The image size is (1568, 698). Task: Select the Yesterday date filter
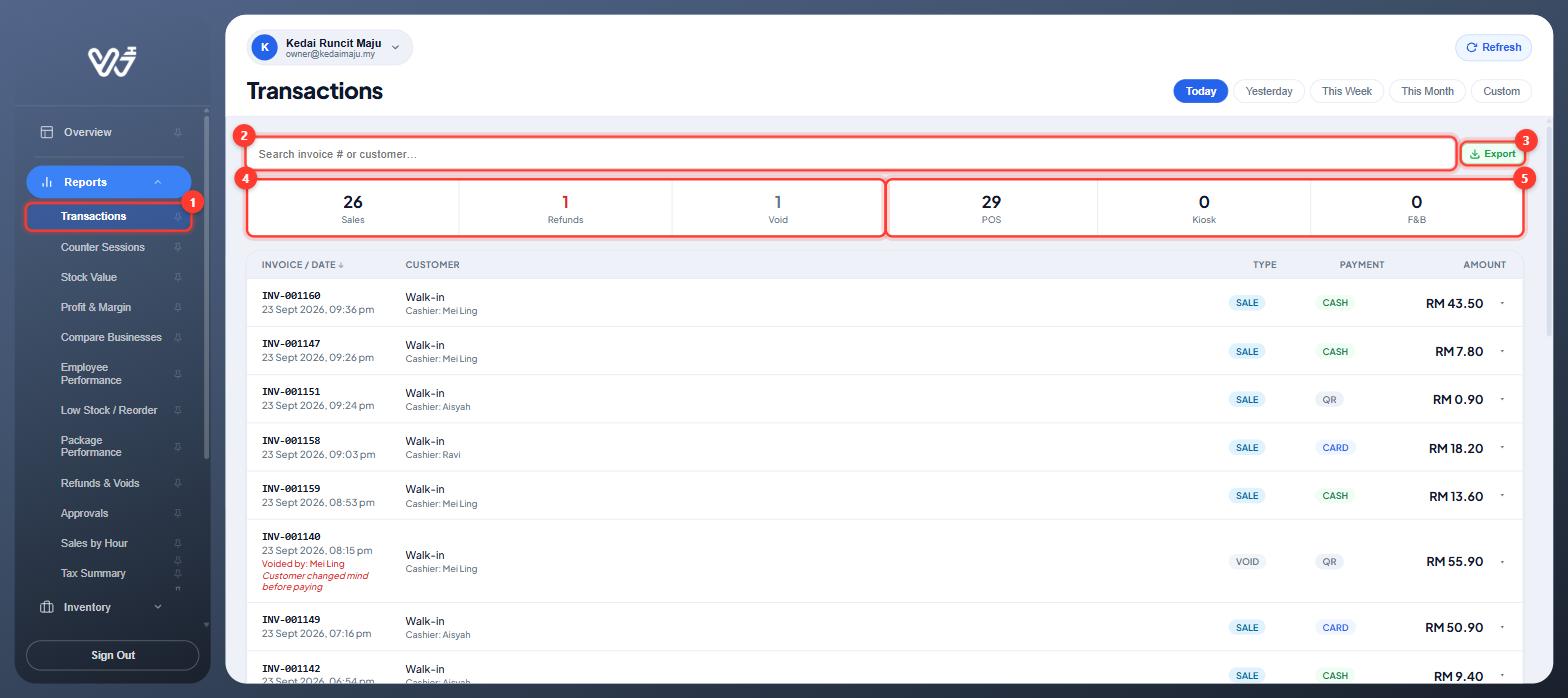tap(1269, 91)
